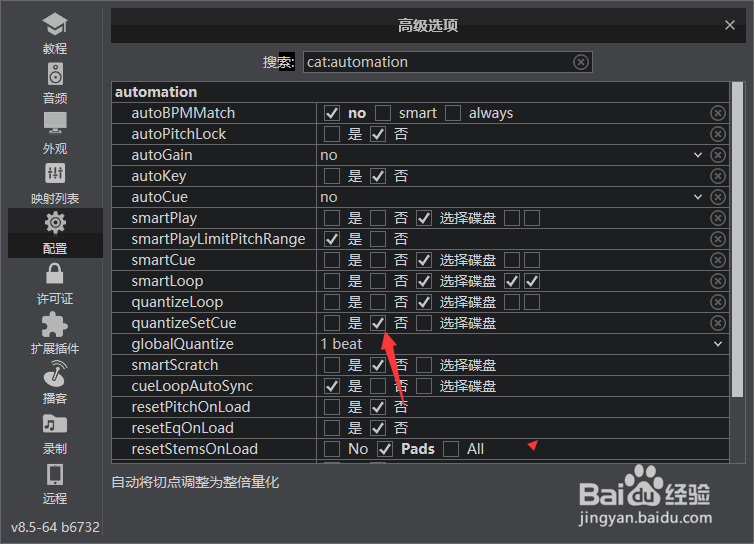Open the autoCue dropdown arrow
This screenshot has width=754, height=544.
click(698, 197)
